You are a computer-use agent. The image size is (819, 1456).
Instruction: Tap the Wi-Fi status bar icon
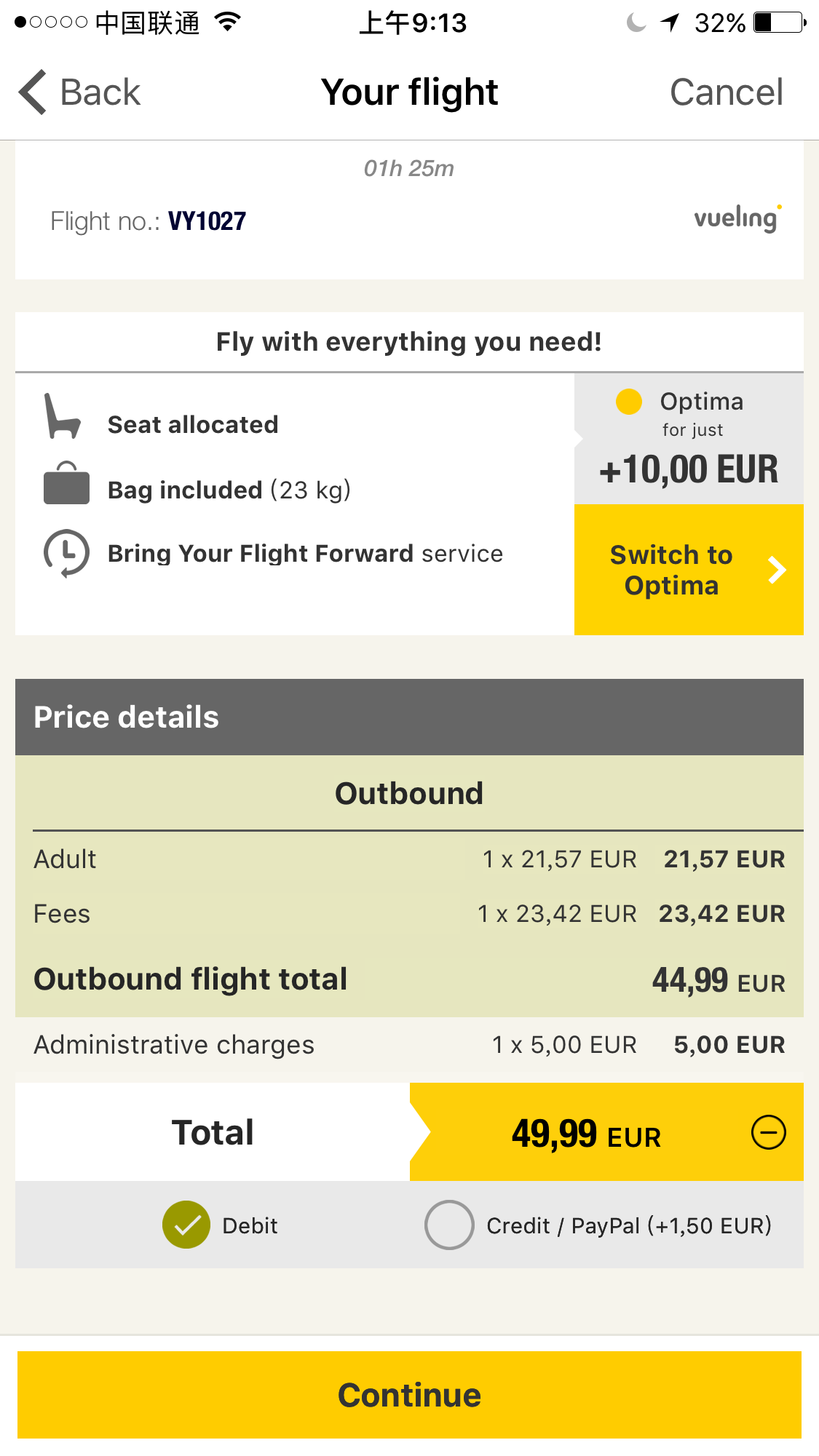[228, 23]
